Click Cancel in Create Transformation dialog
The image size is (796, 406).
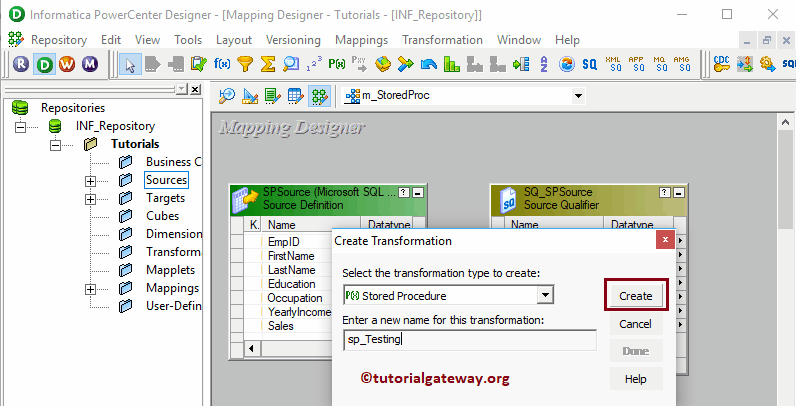tap(636, 324)
